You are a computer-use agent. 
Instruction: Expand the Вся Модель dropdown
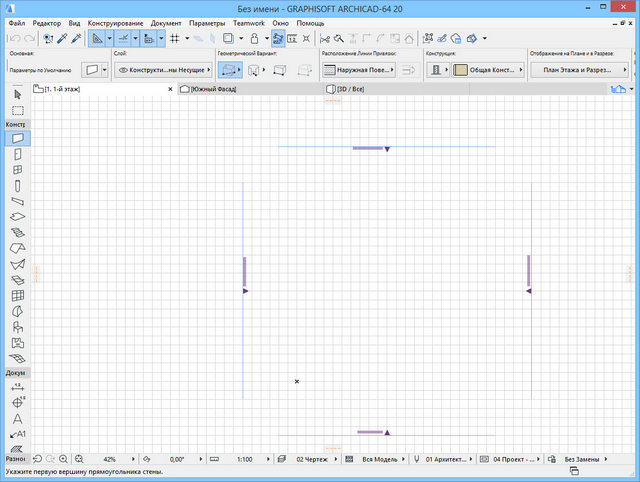[x=378, y=459]
